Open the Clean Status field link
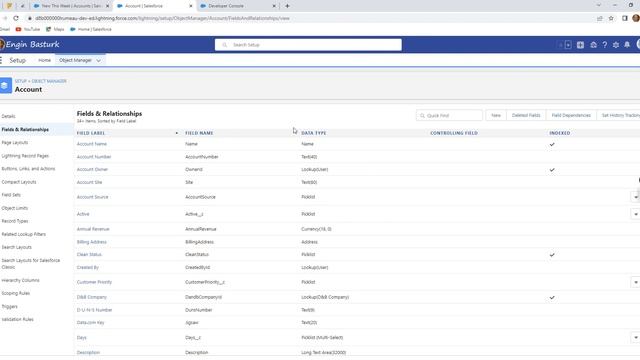 89,255
